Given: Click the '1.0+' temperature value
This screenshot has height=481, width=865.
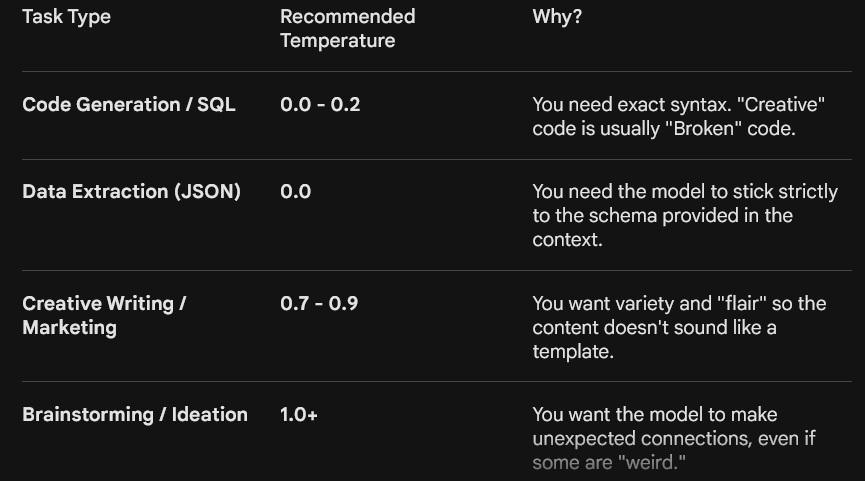Looking at the screenshot, I should coord(298,414).
